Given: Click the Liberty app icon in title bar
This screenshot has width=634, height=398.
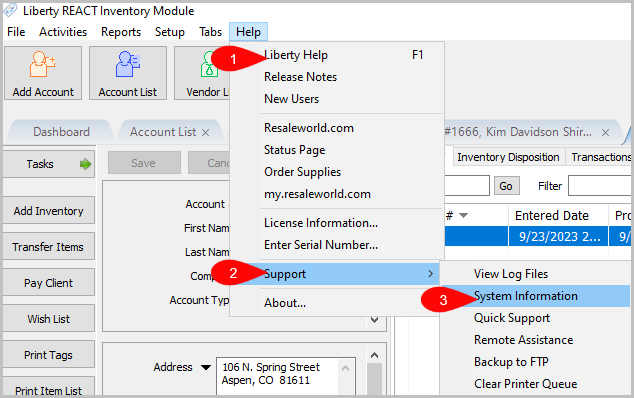Looking at the screenshot, I should [x=11, y=10].
